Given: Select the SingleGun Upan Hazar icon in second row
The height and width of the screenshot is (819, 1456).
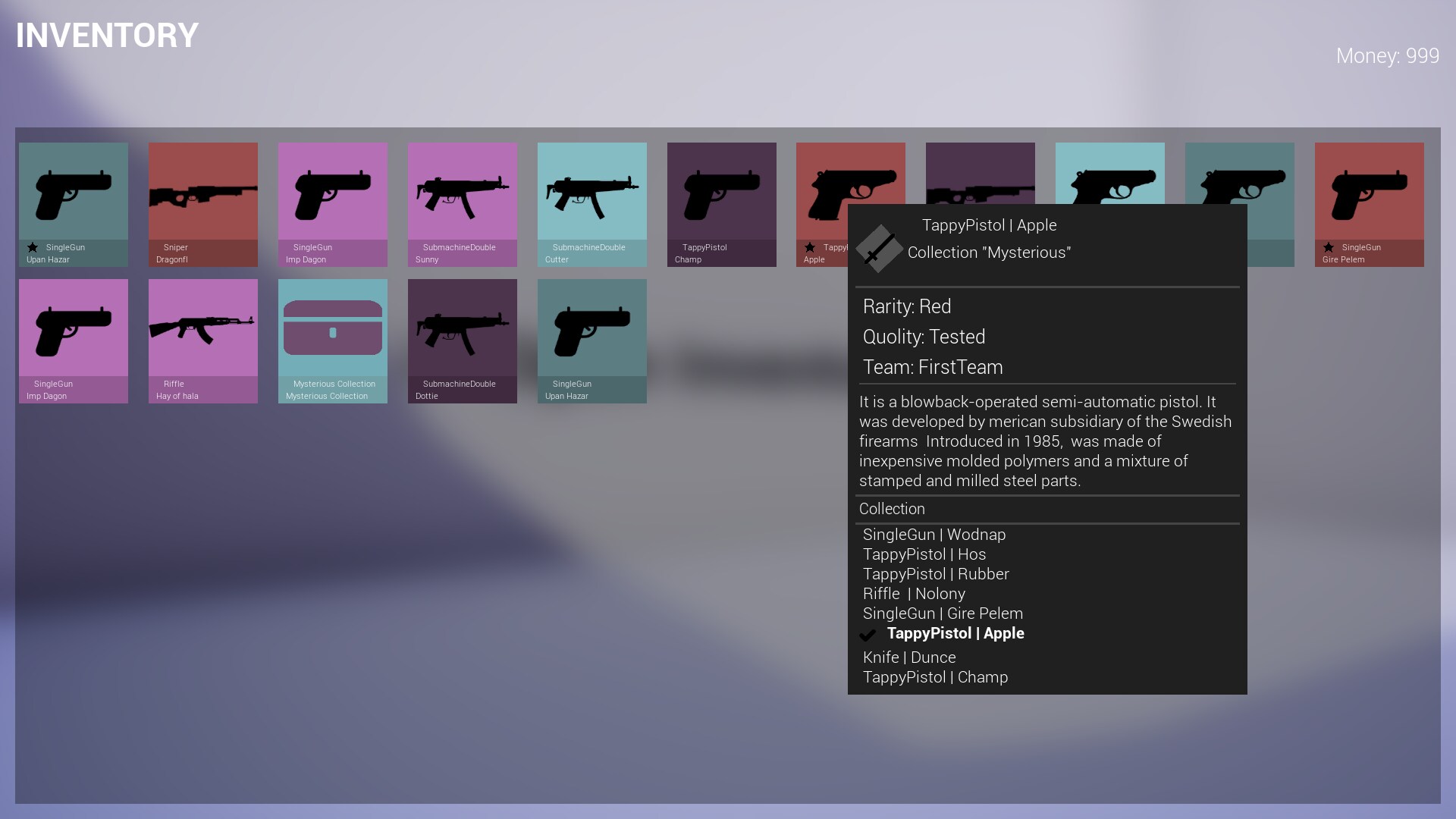Looking at the screenshot, I should pyautogui.click(x=591, y=330).
